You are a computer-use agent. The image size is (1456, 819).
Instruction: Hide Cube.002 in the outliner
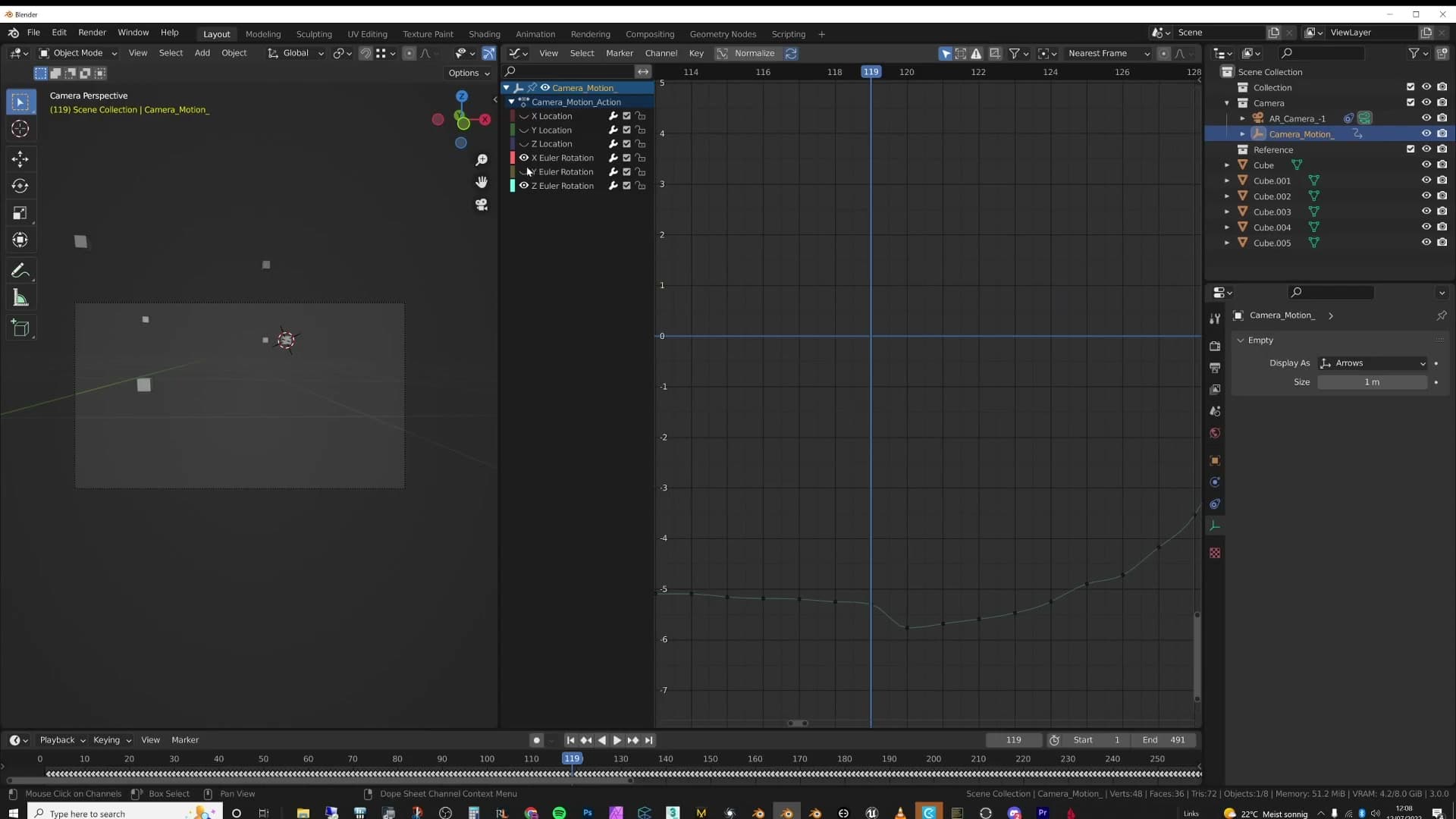click(1426, 196)
